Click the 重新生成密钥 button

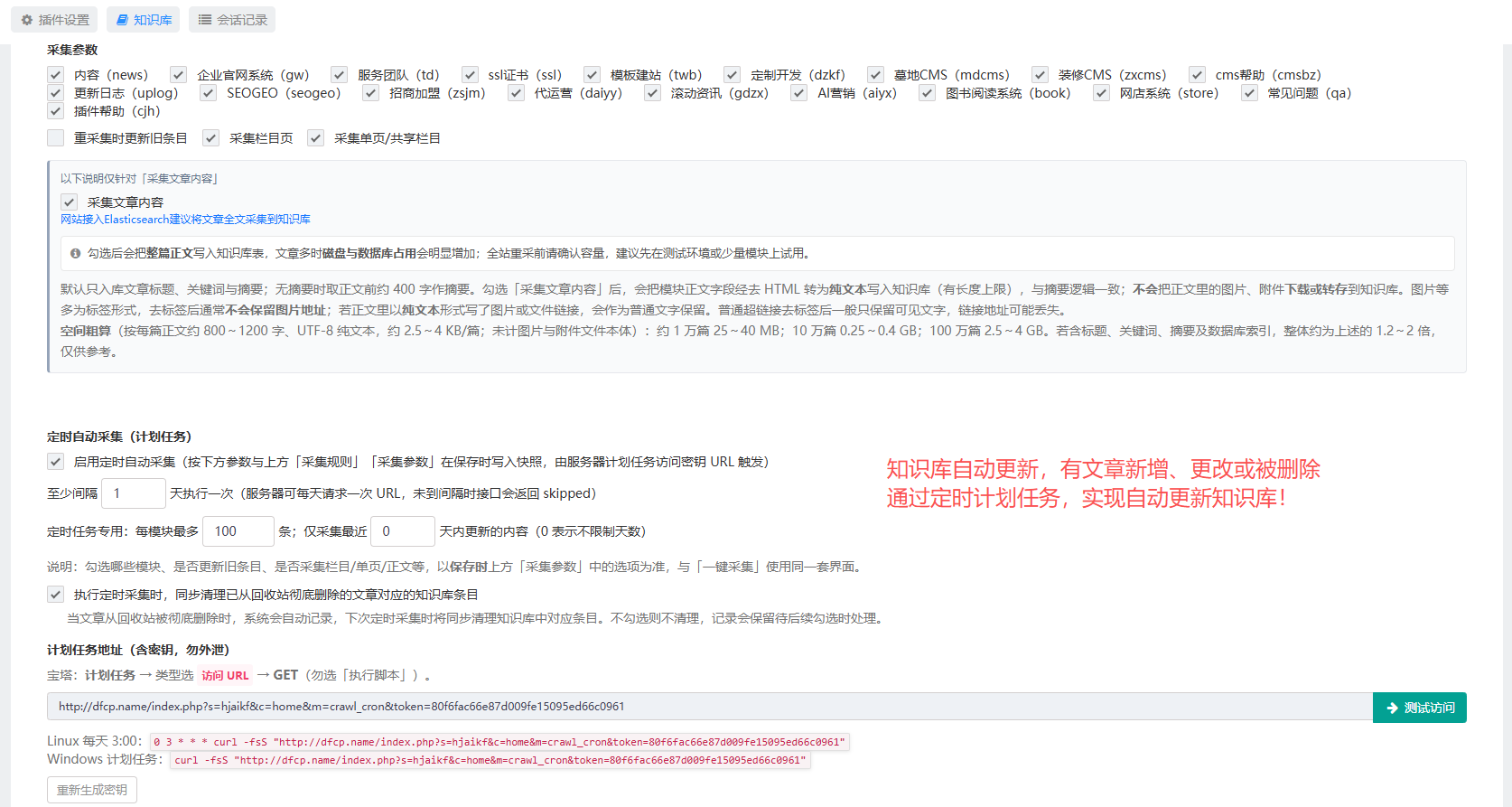pos(92,791)
